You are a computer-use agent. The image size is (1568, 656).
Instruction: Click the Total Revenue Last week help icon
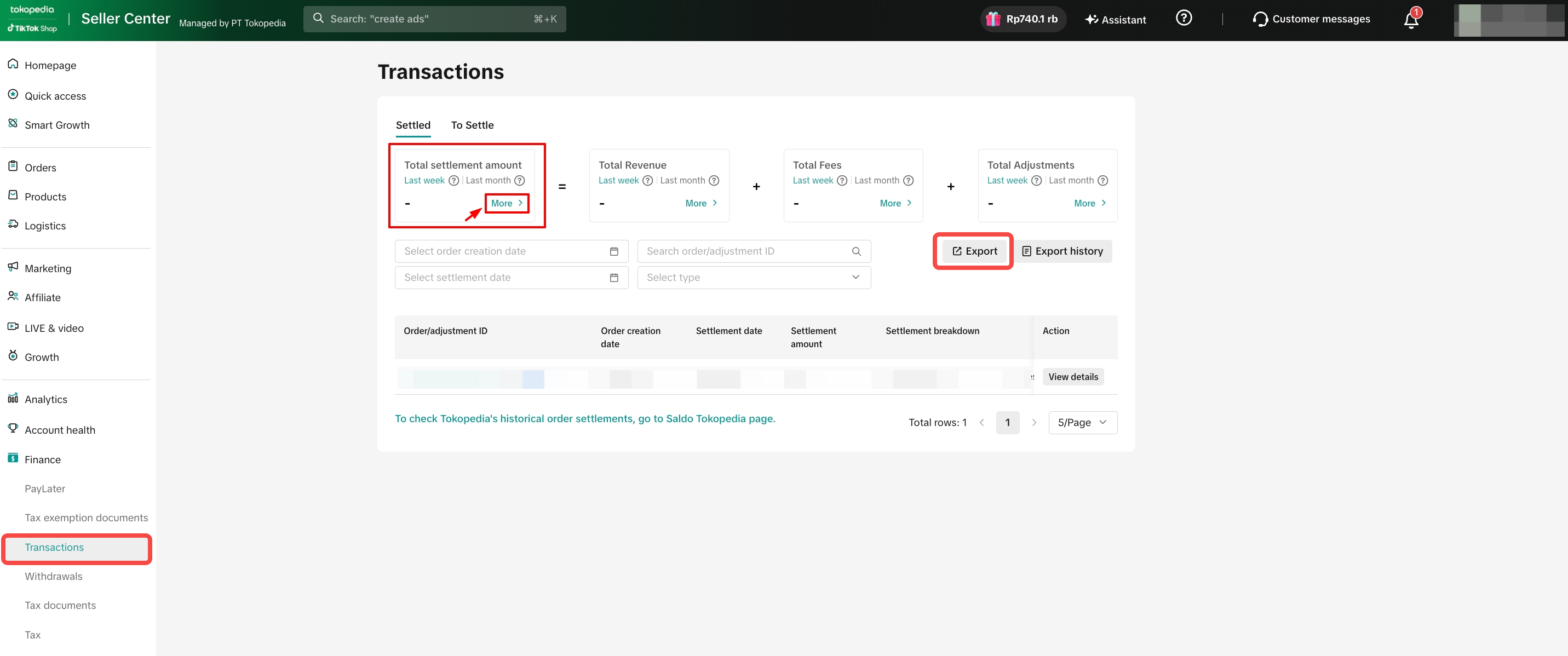(x=648, y=181)
